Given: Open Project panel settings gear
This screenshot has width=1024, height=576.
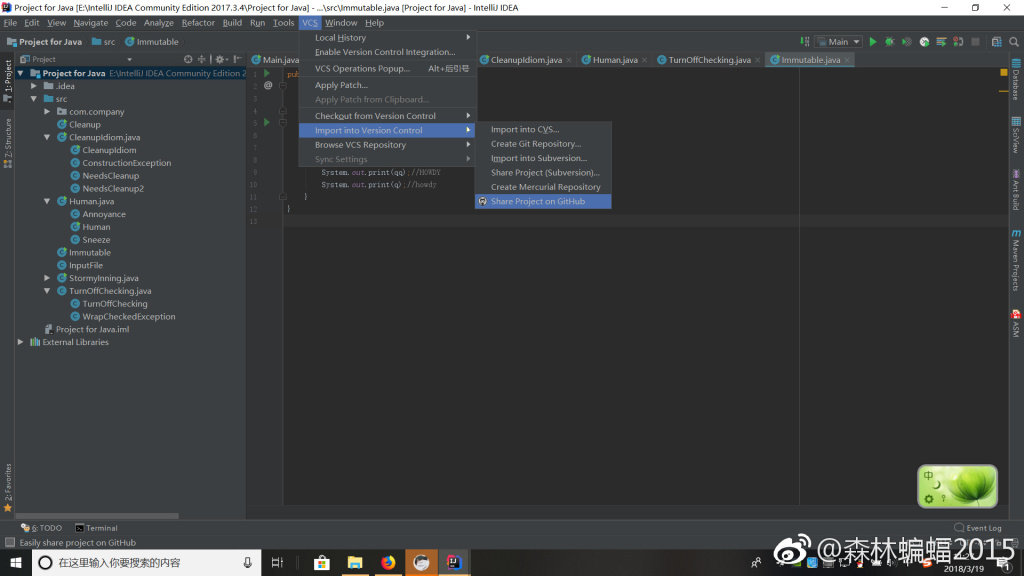Looking at the screenshot, I should (220, 59).
